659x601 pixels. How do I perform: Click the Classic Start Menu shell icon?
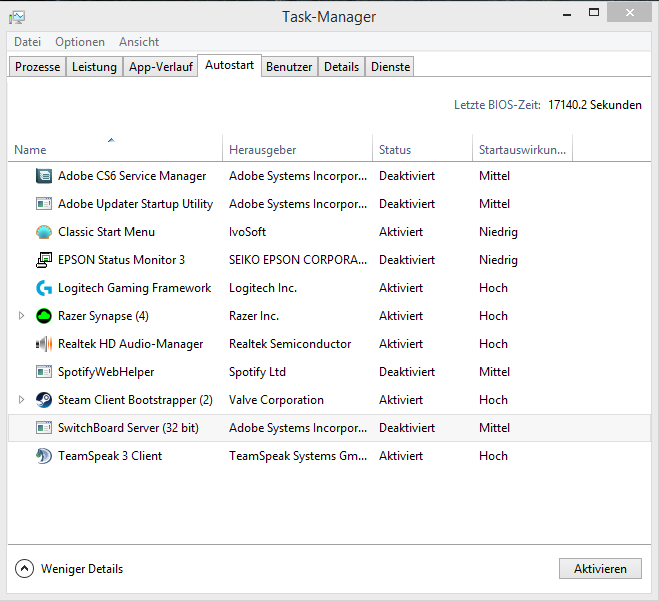44,232
